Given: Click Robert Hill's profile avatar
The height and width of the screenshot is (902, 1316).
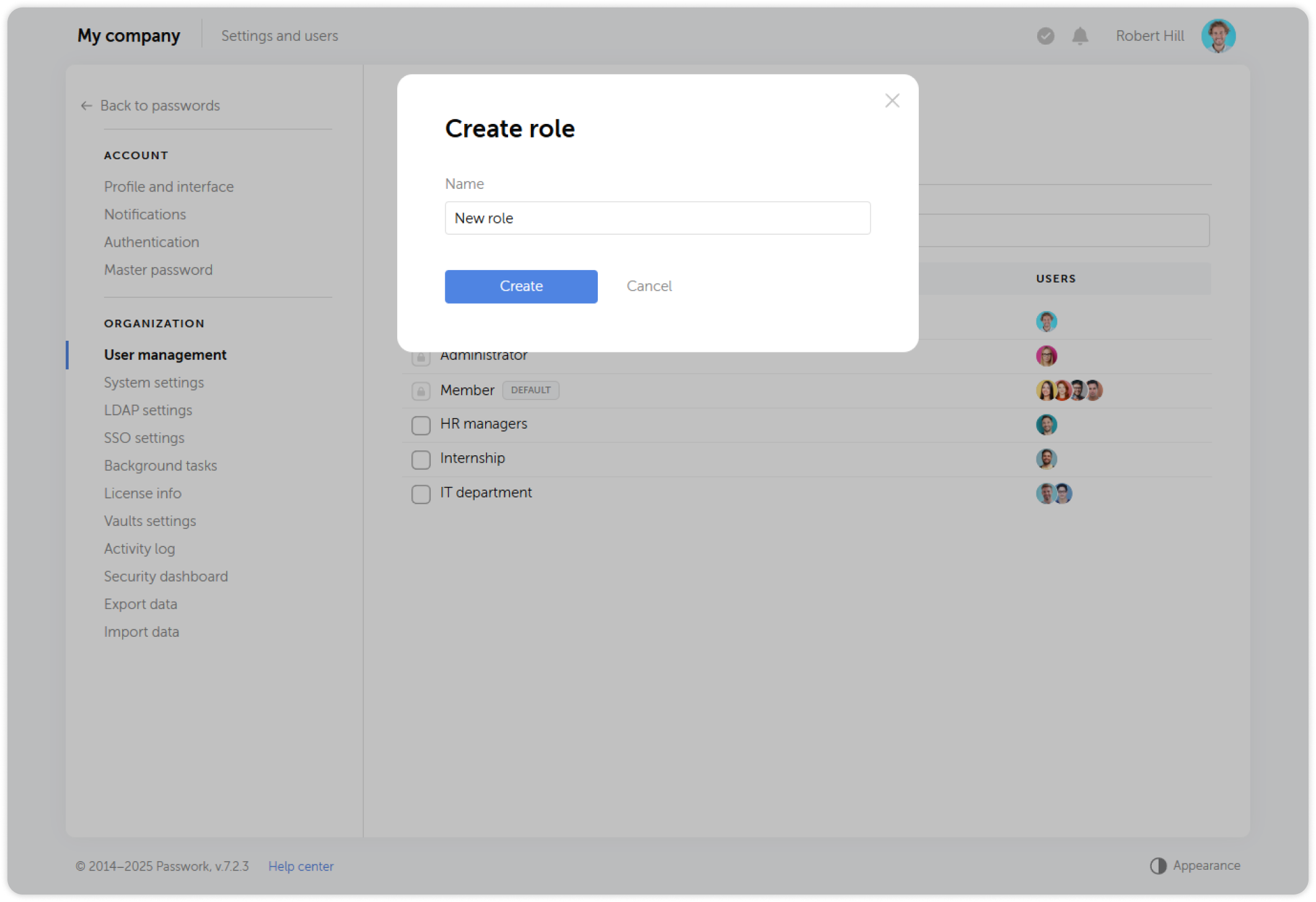Looking at the screenshot, I should (1218, 35).
